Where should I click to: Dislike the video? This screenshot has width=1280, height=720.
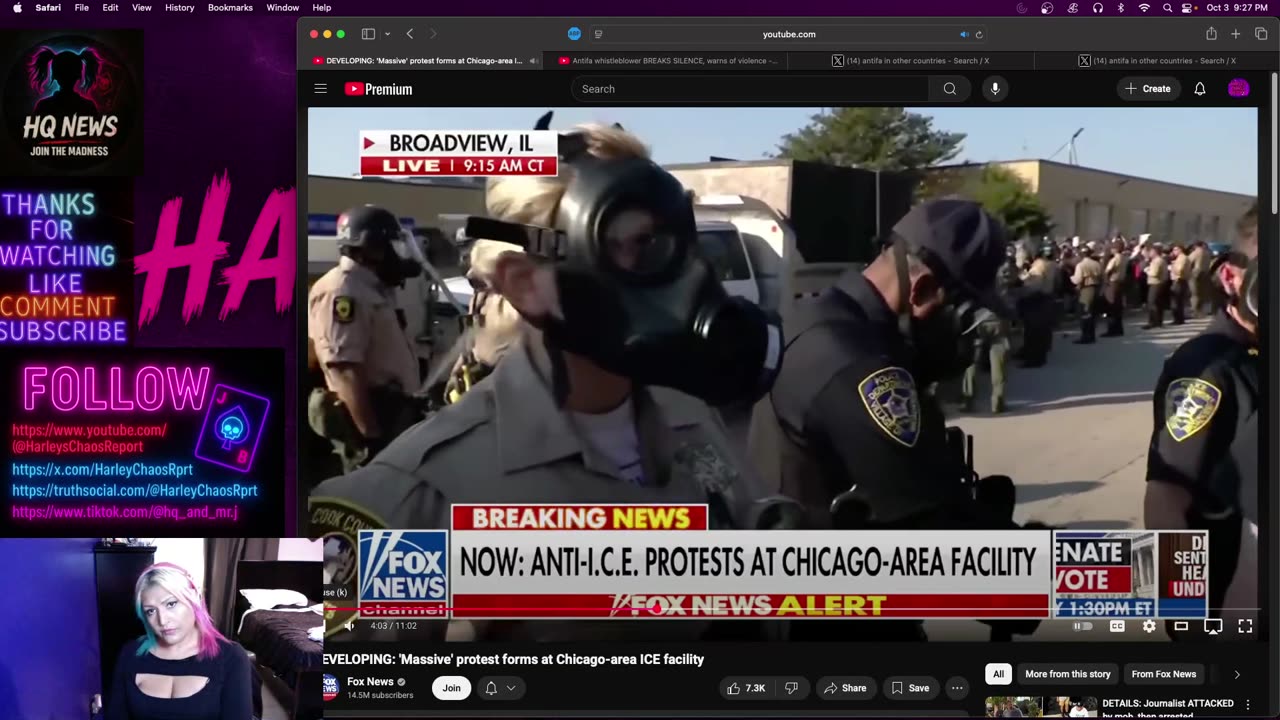coord(791,688)
